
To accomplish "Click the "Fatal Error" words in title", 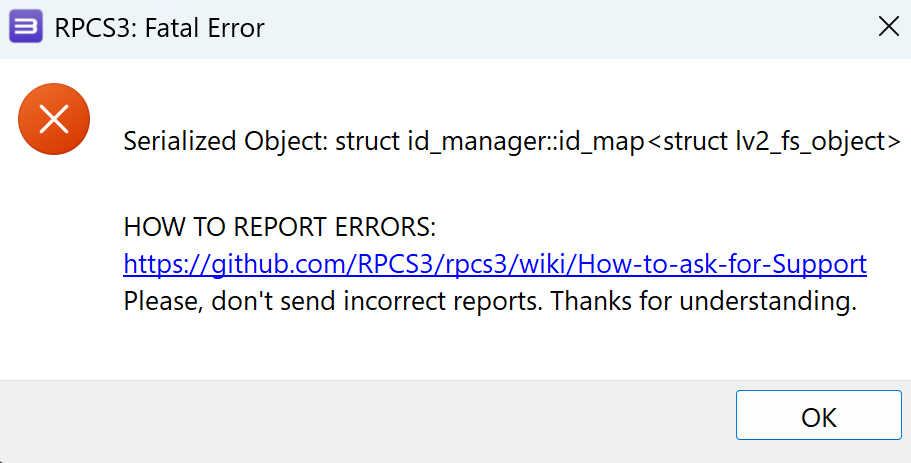I will pyautogui.click(x=205, y=28).
